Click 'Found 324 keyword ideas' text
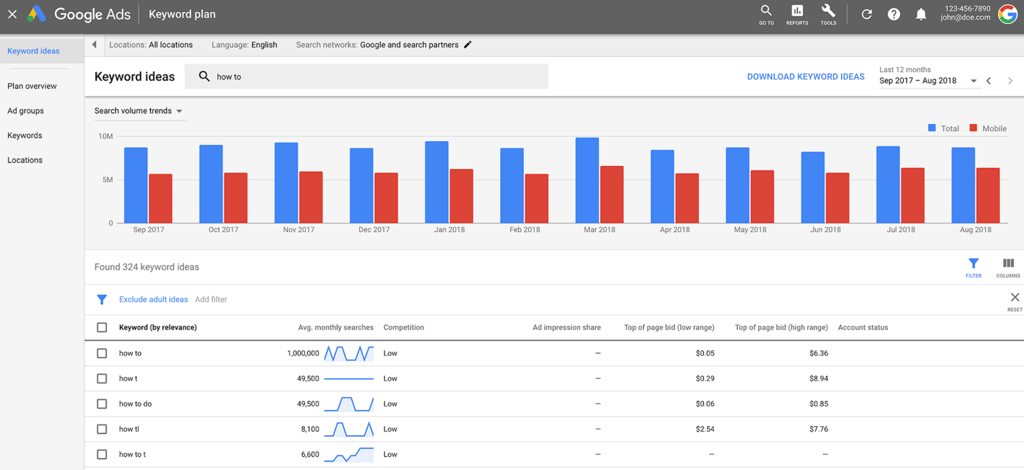The image size is (1024, 470). point(147,267)
